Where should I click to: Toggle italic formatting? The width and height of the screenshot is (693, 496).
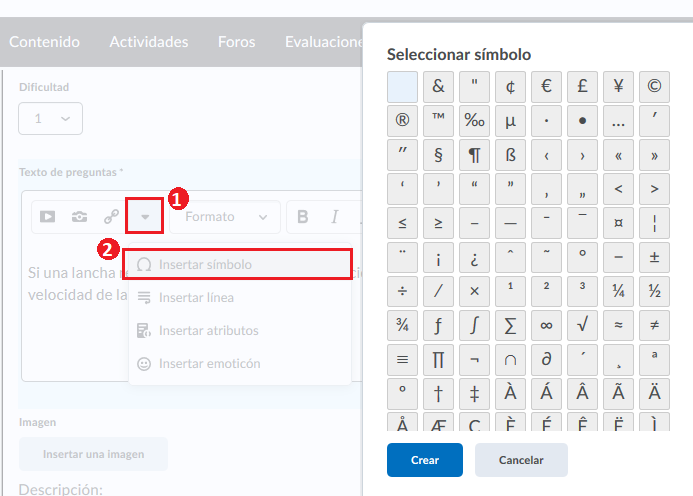[335, 216]
